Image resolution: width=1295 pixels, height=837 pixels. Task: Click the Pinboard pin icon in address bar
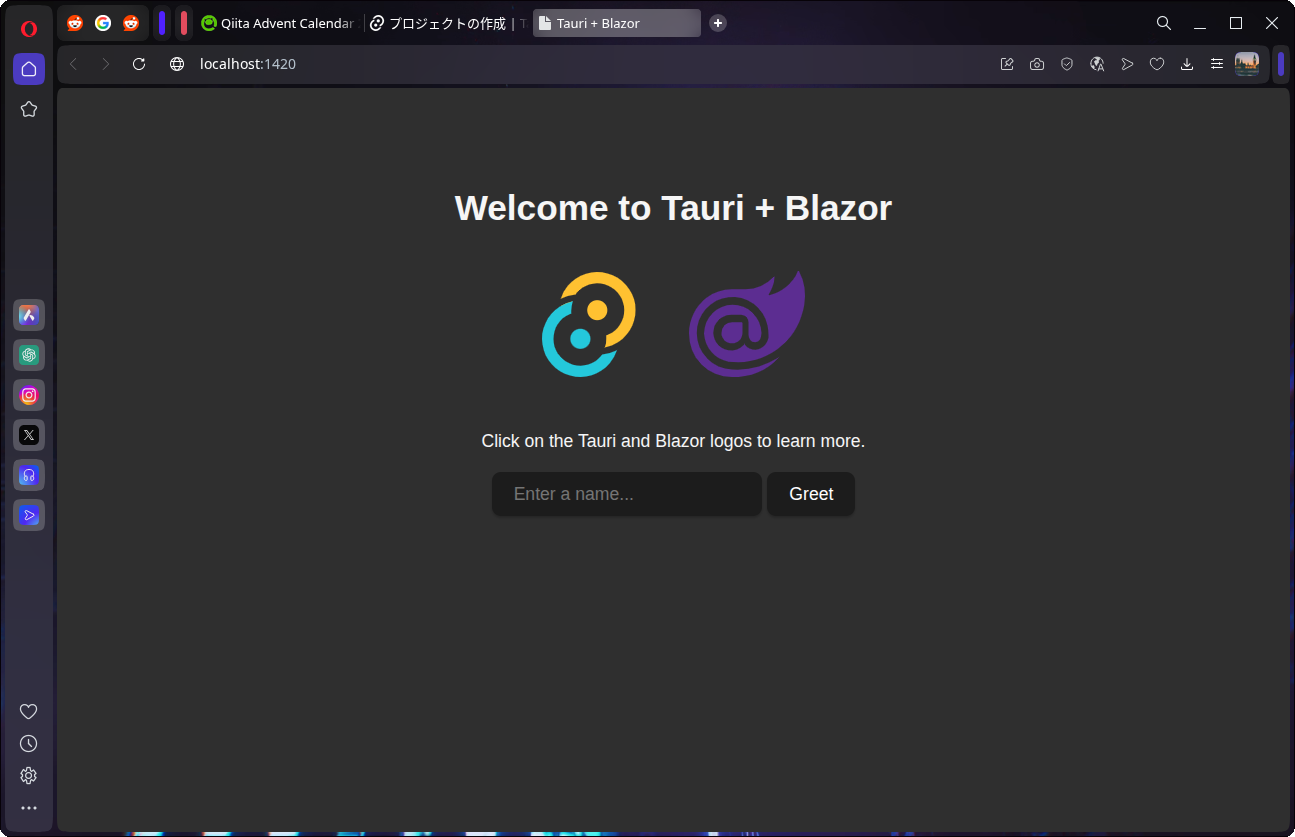1007,64
